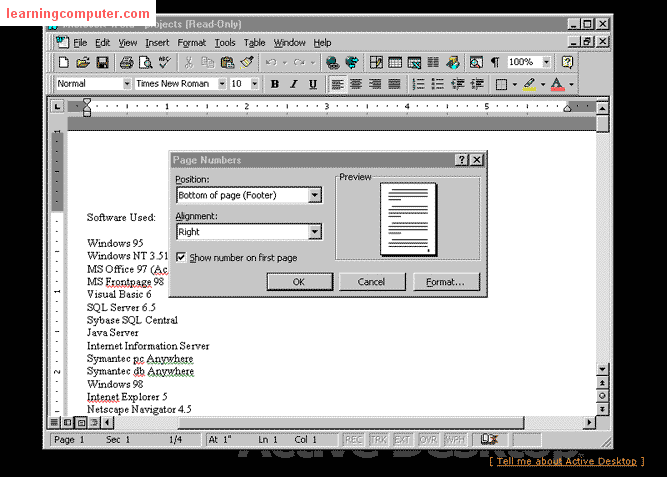The image size is (667, 477).
Task: Click the Undo arrow icon
Action: pyautogui.click(x=271, y=63)
